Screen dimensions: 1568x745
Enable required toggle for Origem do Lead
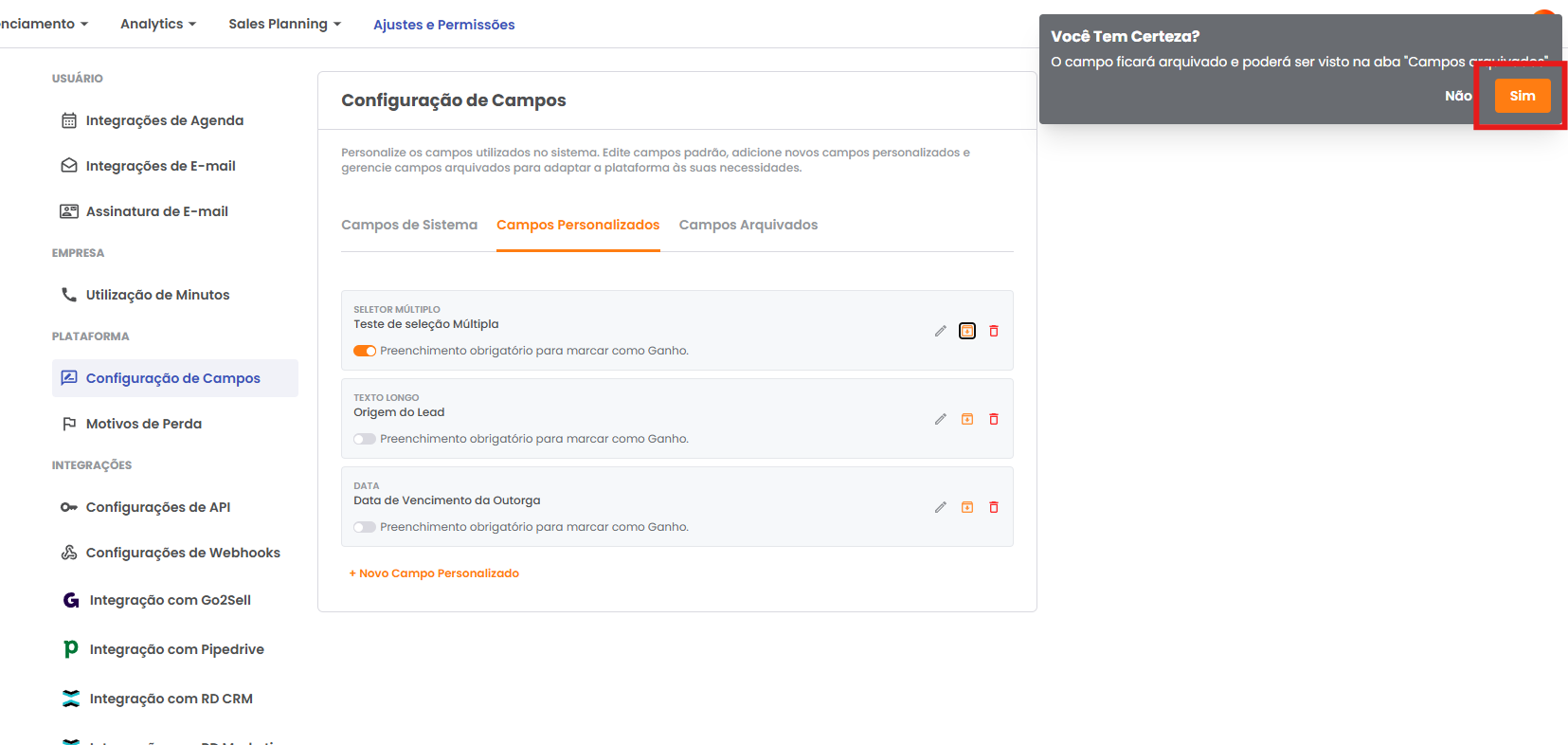pos(365,439)
